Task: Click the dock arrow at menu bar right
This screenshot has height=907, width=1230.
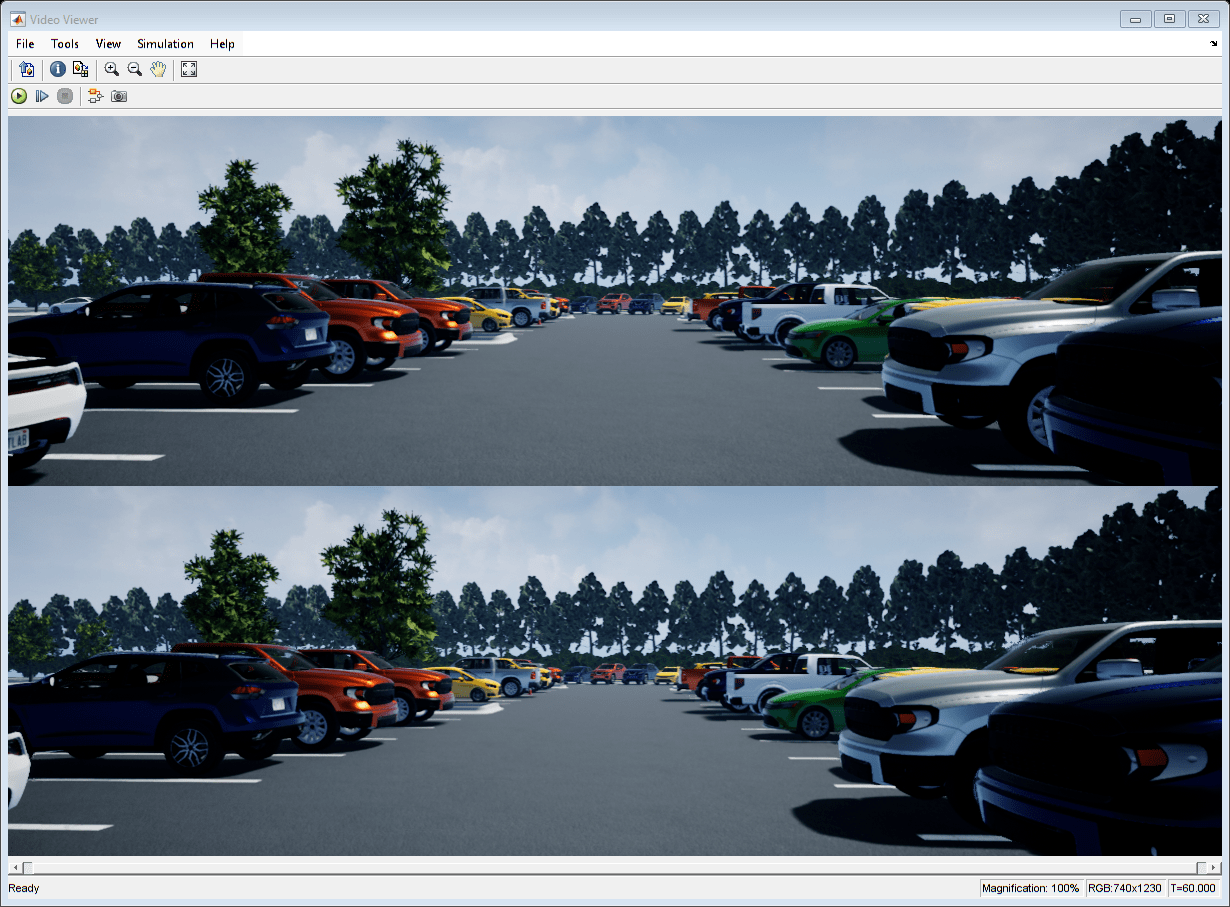Action: pyautogui.click(x=1214, y=44)
